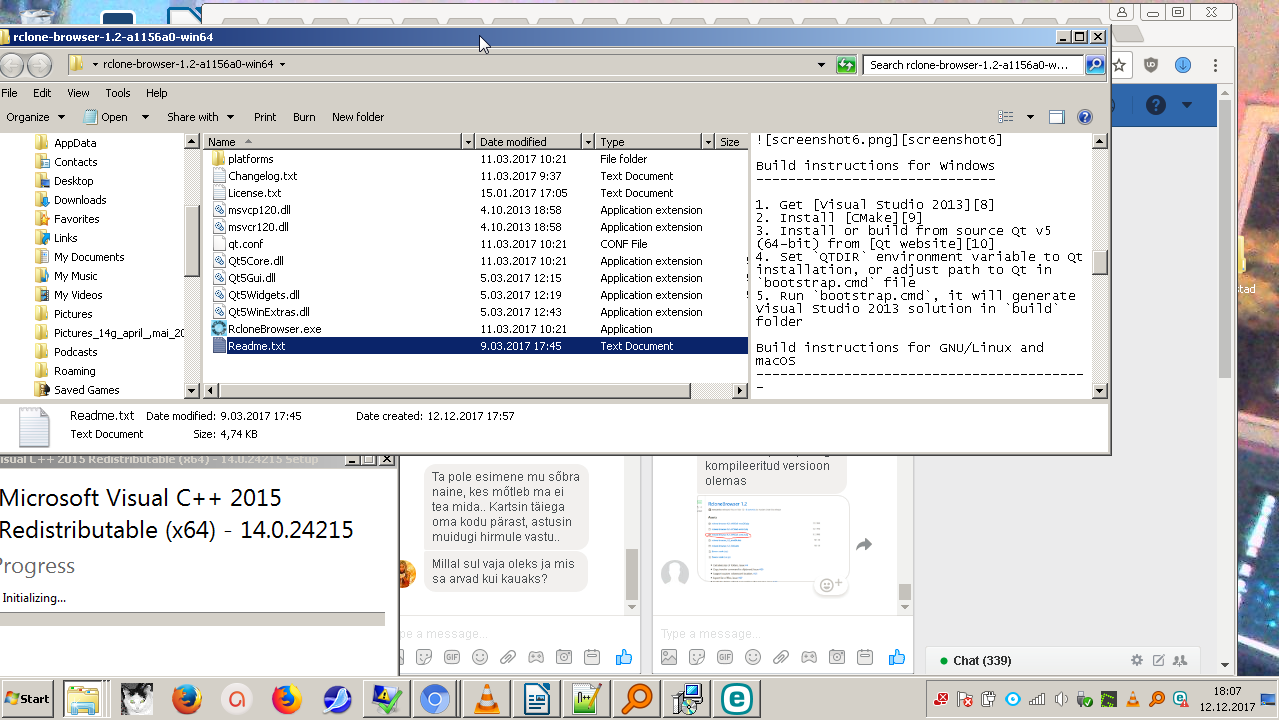Expand the address bar history dropdown

822,65
